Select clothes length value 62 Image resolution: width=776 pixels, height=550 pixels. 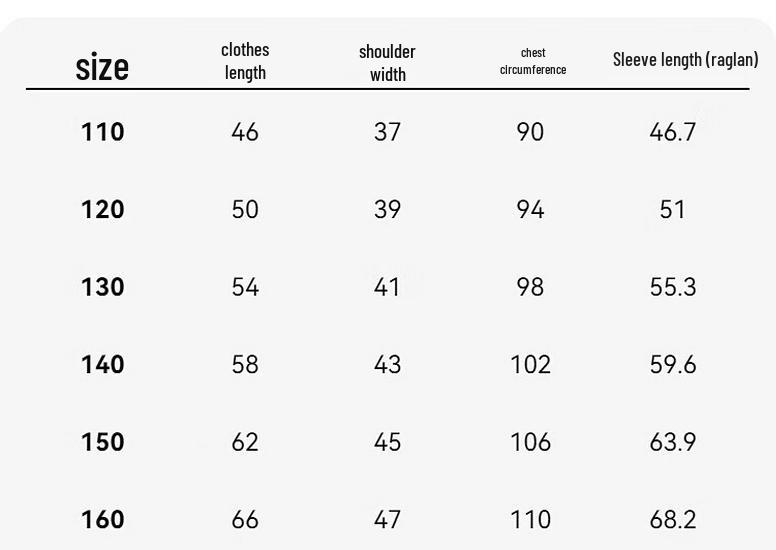click(x=245, y=442)
